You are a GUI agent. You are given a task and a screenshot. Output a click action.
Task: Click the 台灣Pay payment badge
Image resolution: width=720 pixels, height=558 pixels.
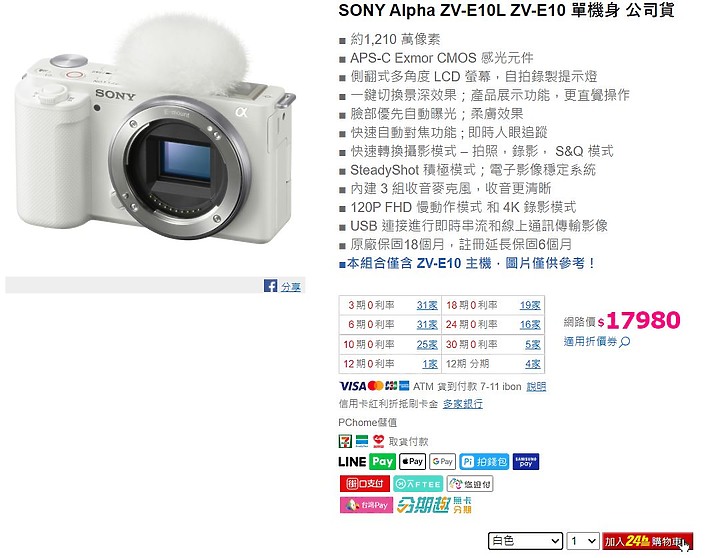(366, 505)
